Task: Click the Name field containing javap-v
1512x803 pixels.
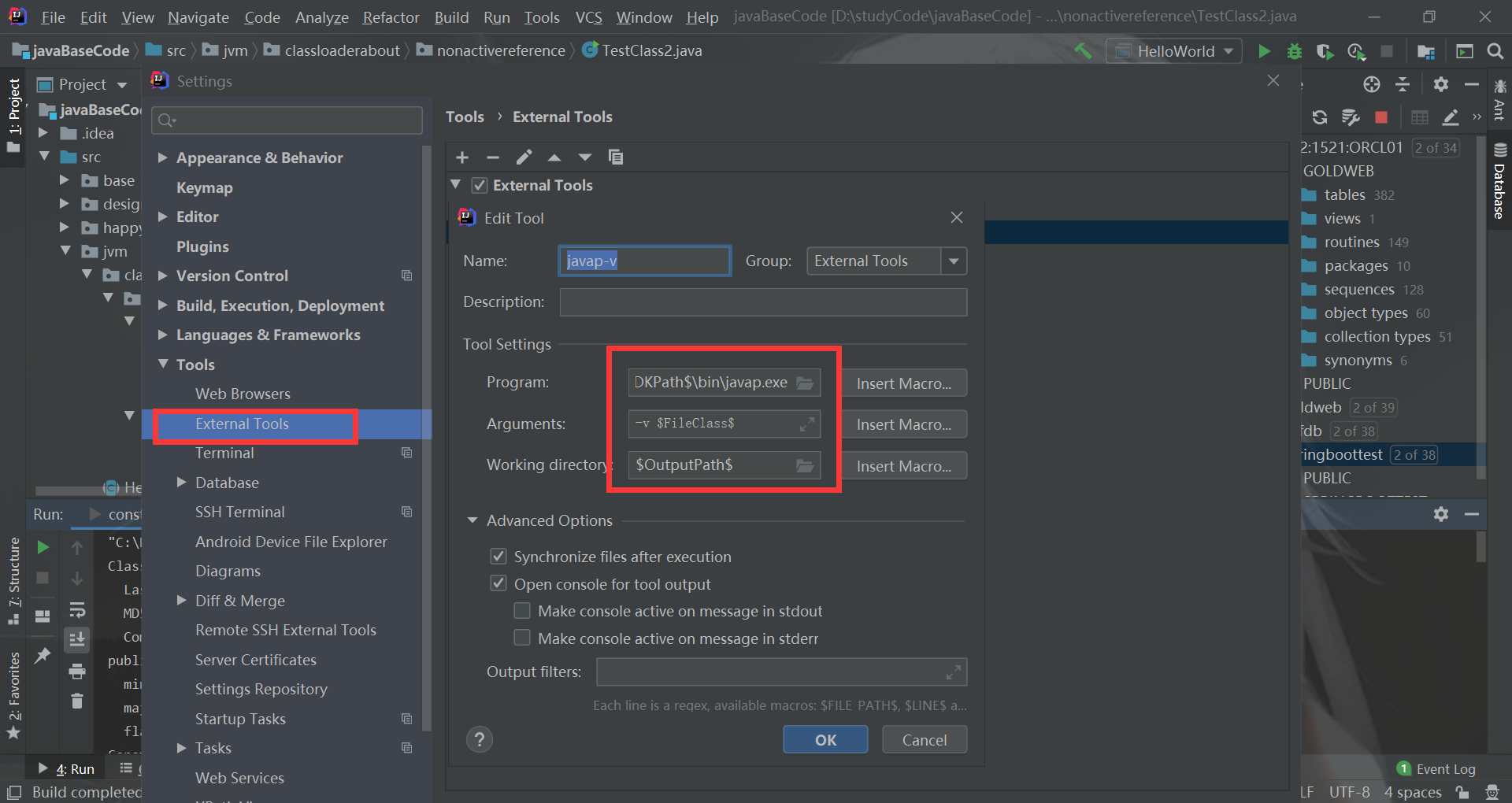Action: (644, 261)
